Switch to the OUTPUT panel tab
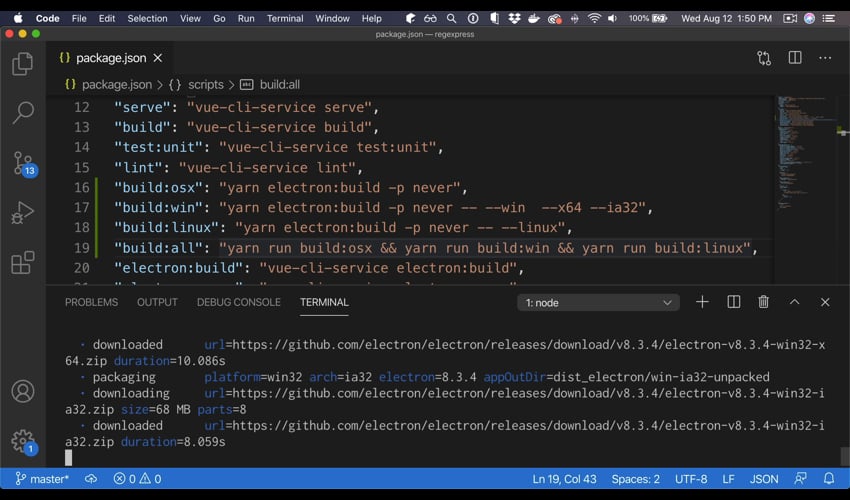 point(157,302)
